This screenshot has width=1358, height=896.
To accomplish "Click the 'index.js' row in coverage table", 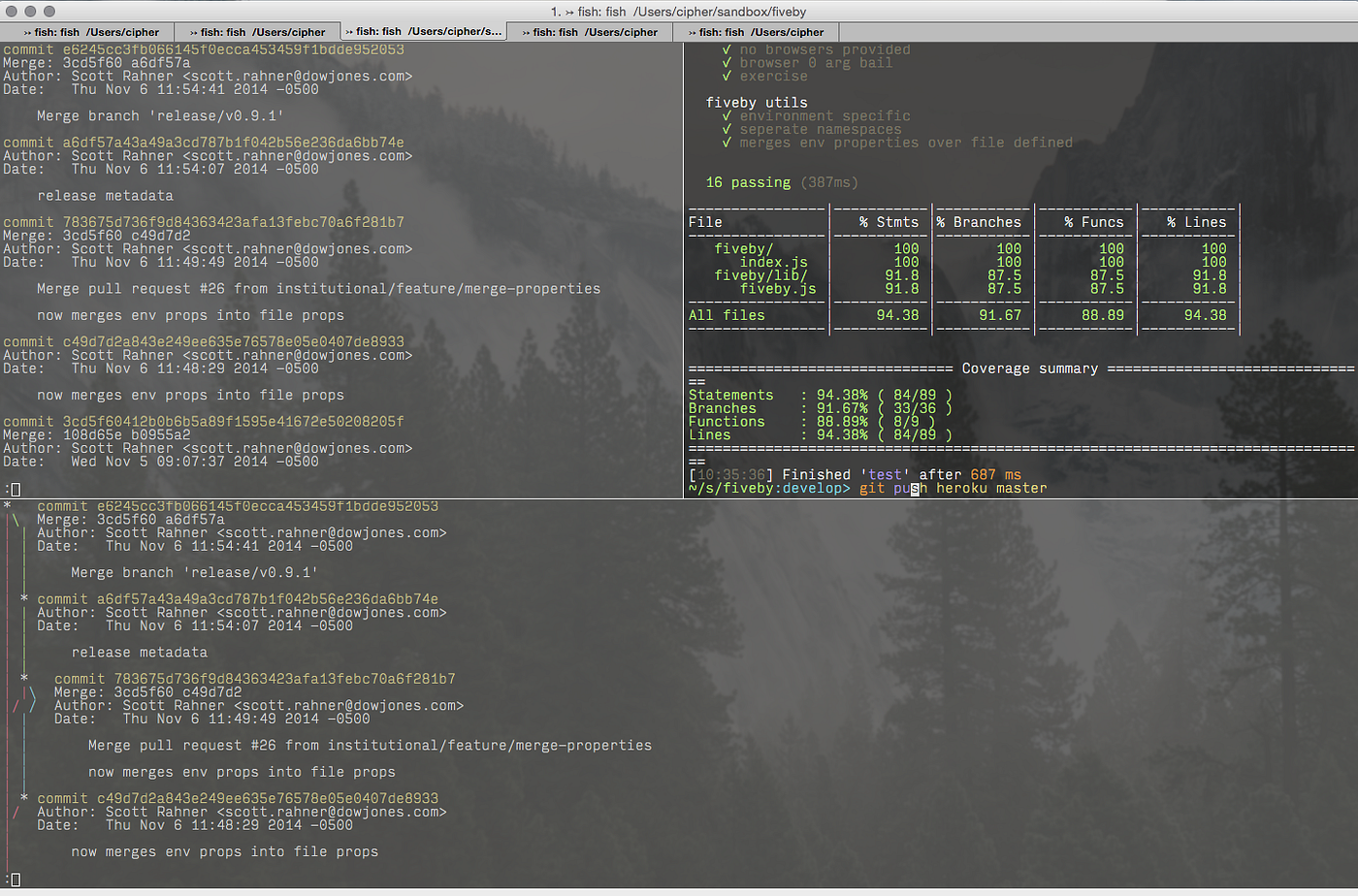I will 773,262.
